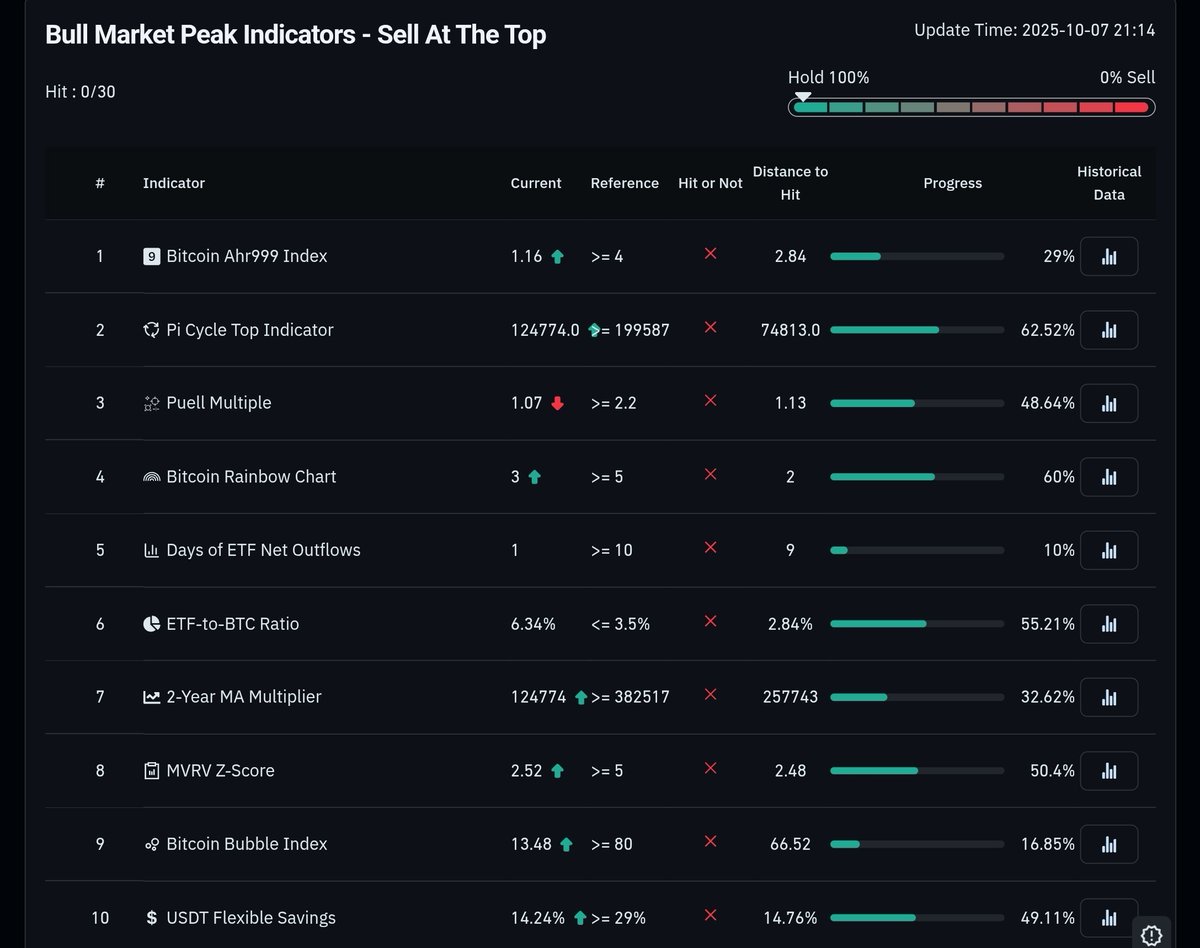Open historical data chart for USDT Flexible Savings
The width and height of the screenshot is (1200, 948).
click(1109, 918)
